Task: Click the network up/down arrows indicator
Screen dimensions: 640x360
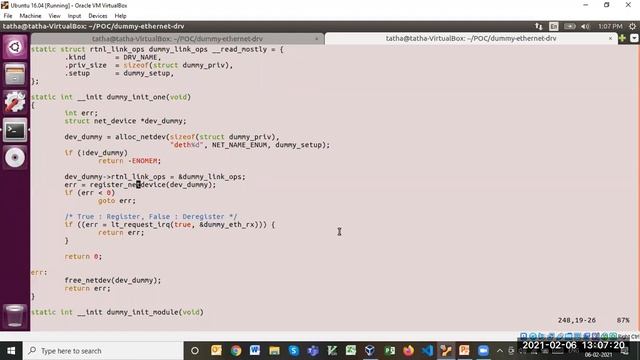Action: point(539,26)
